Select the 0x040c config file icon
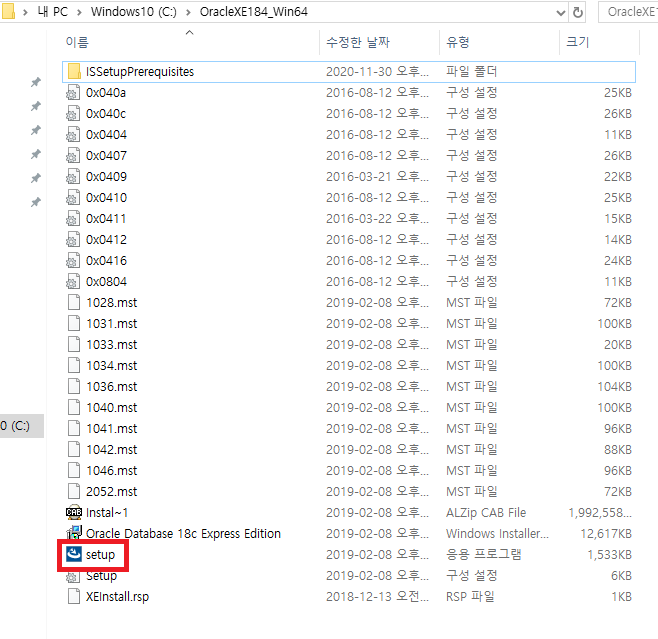 73,113
